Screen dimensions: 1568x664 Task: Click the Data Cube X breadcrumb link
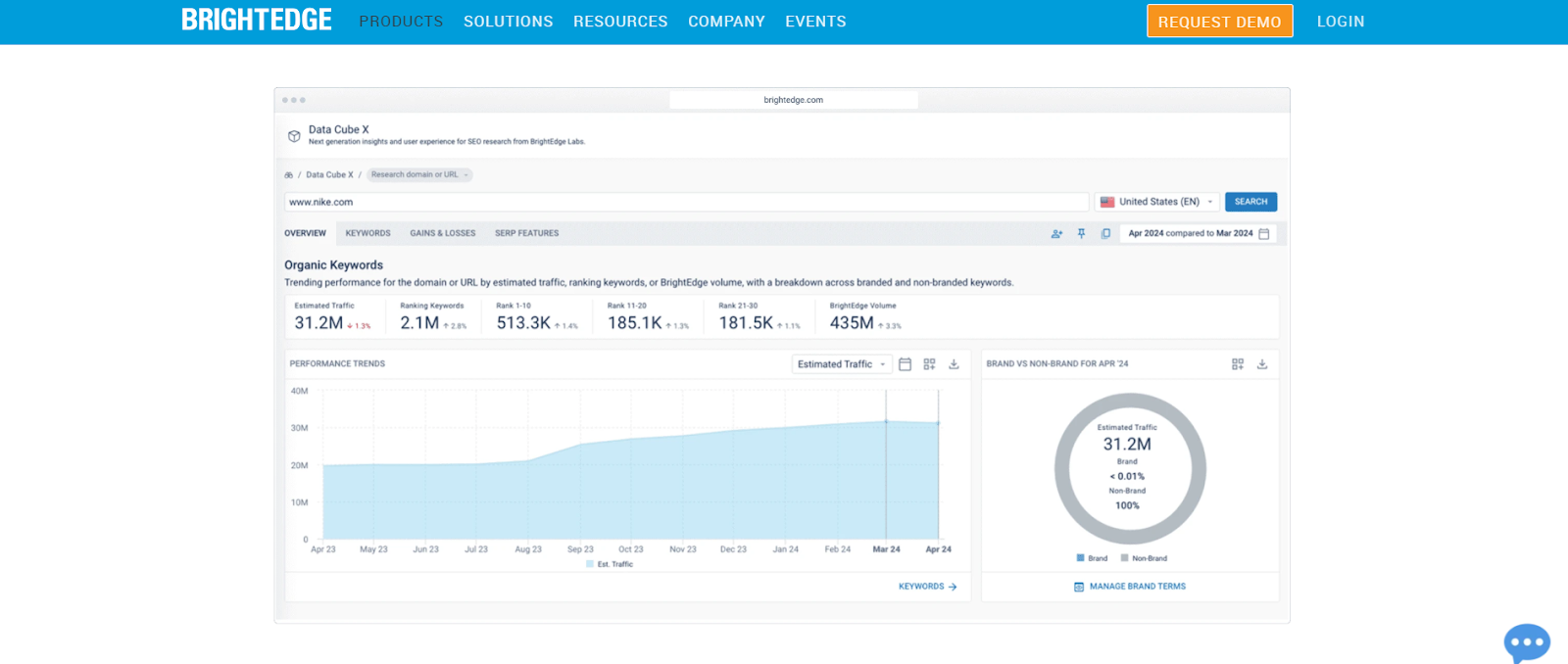(x=329, y=175)
